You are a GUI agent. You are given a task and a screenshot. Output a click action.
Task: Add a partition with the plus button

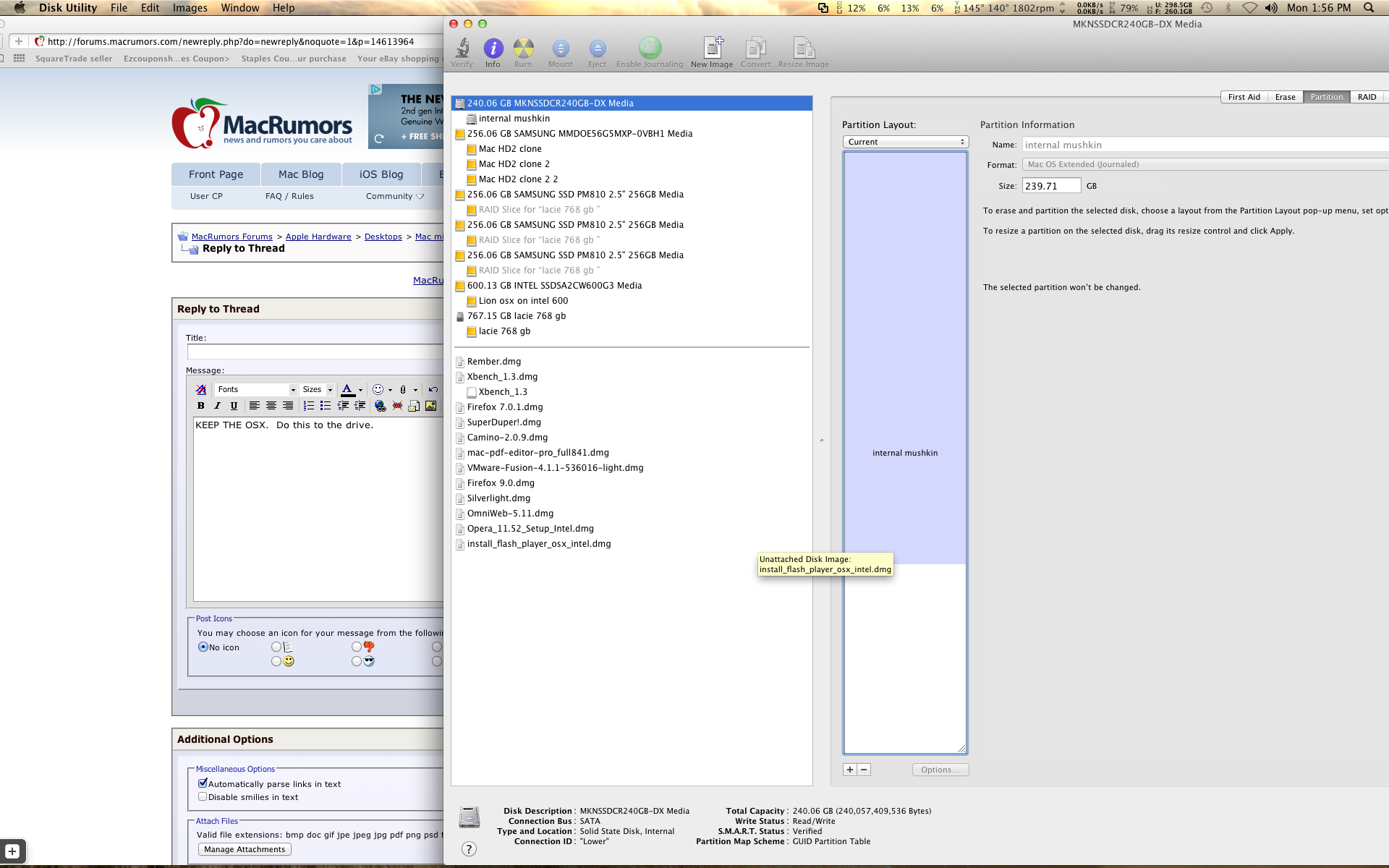pyautogui.click(x=850, y=770)
